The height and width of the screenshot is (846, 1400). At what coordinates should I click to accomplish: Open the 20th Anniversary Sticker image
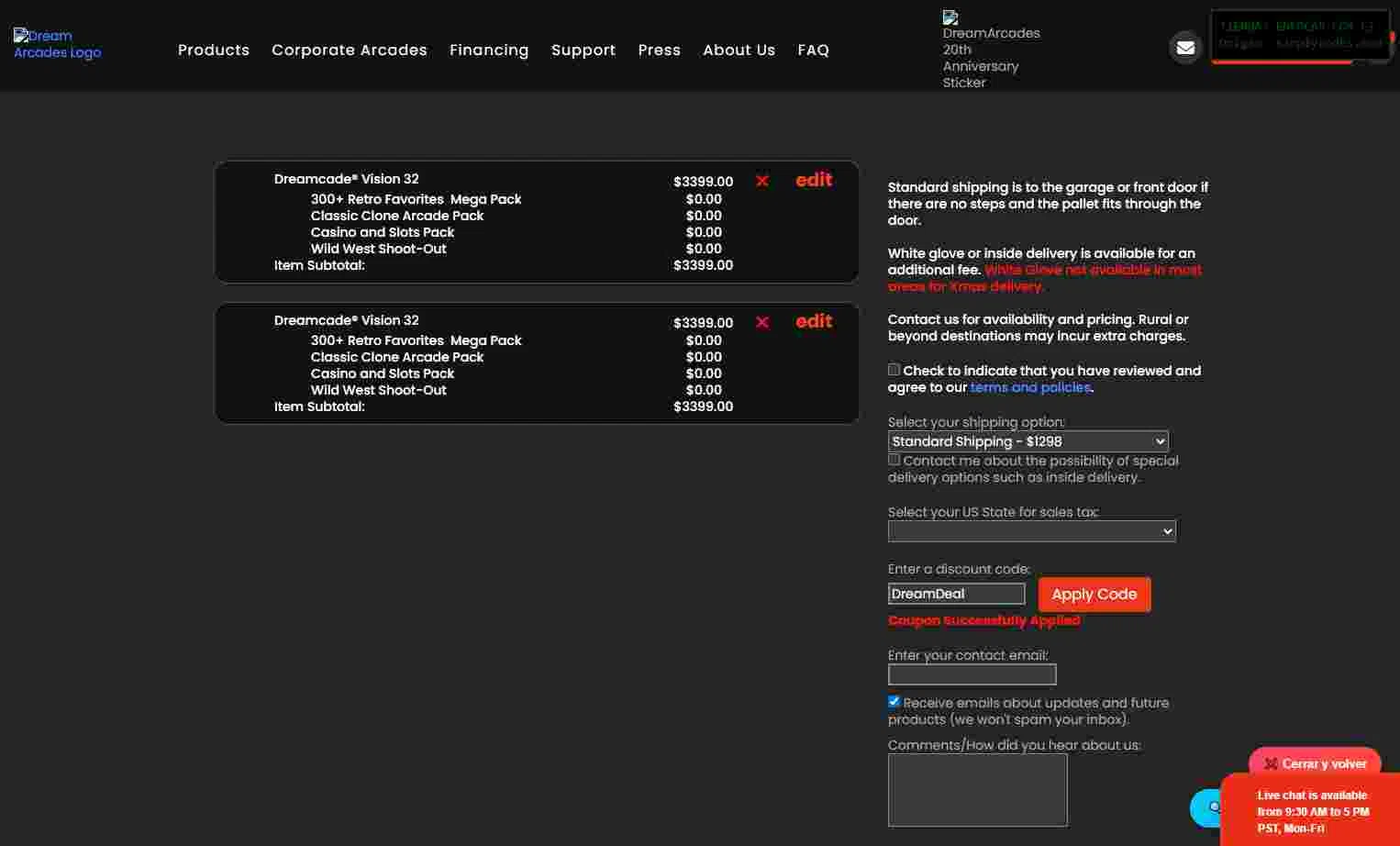[991, 50]
